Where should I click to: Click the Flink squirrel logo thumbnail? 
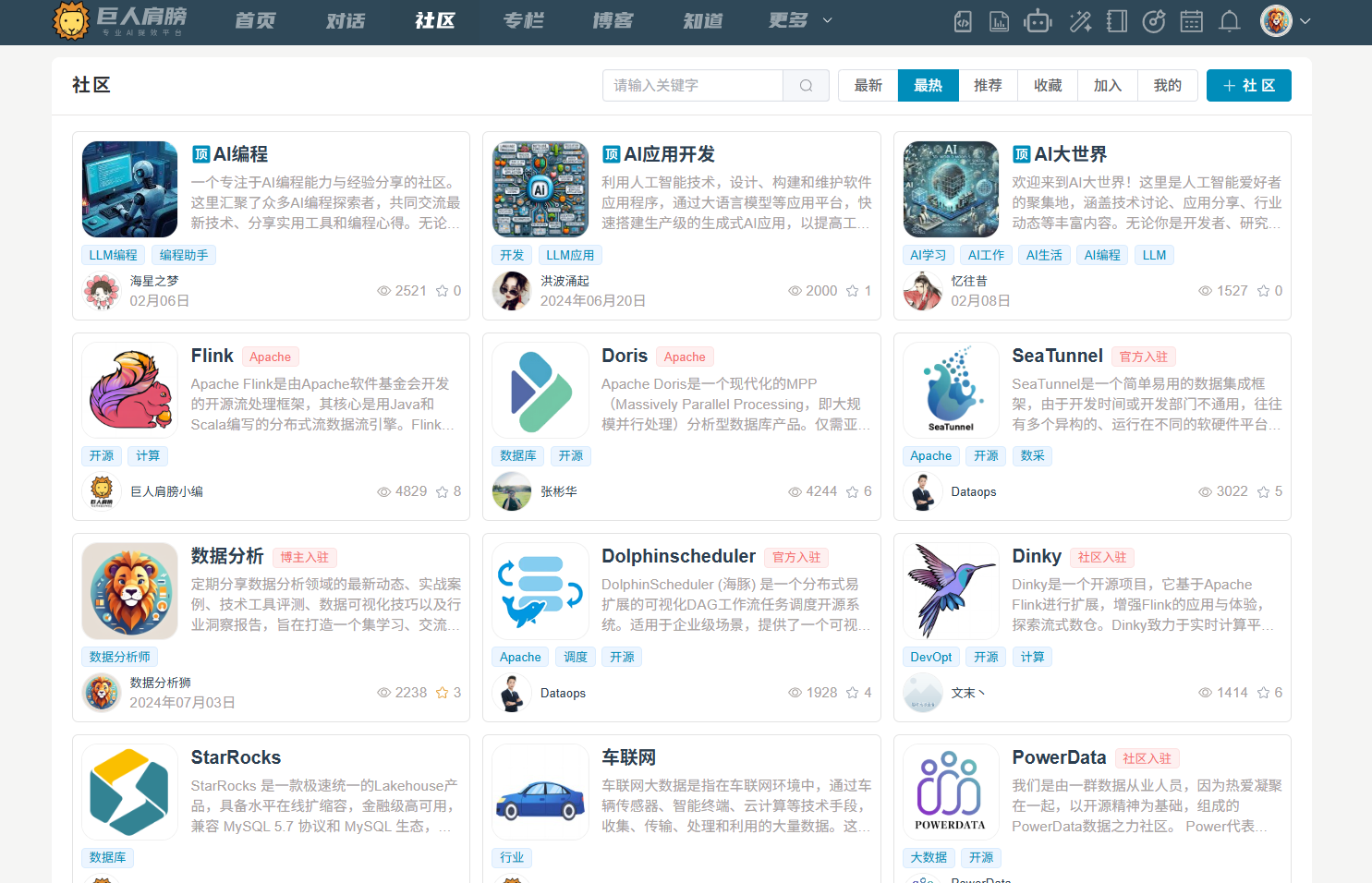(130, 390)
